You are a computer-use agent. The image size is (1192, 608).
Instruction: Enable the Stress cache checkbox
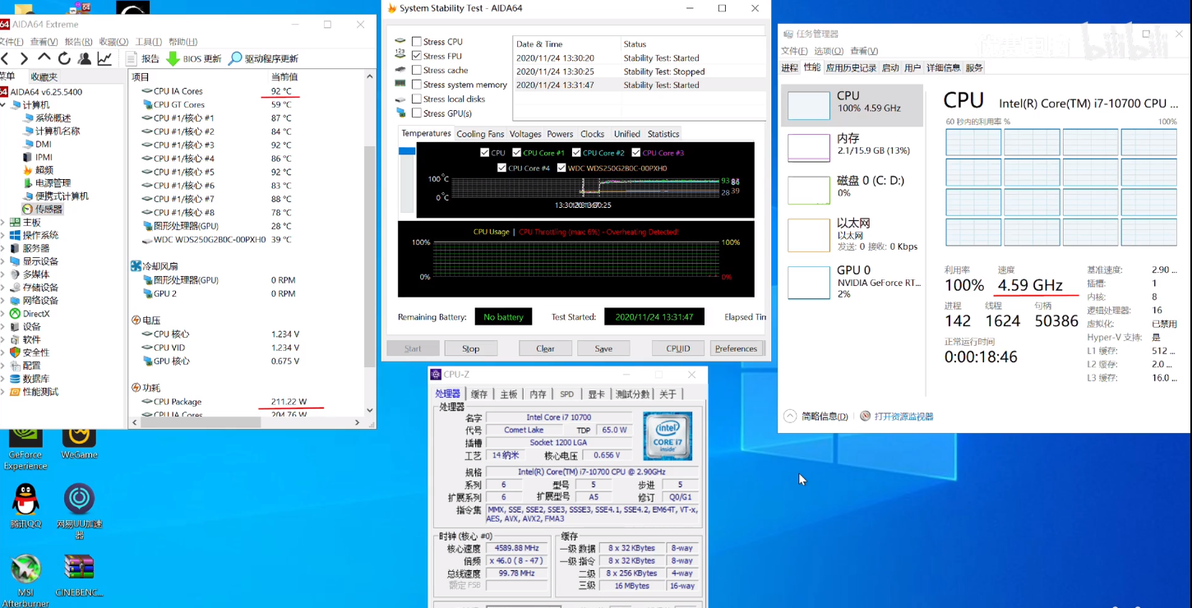click(417, 70)
